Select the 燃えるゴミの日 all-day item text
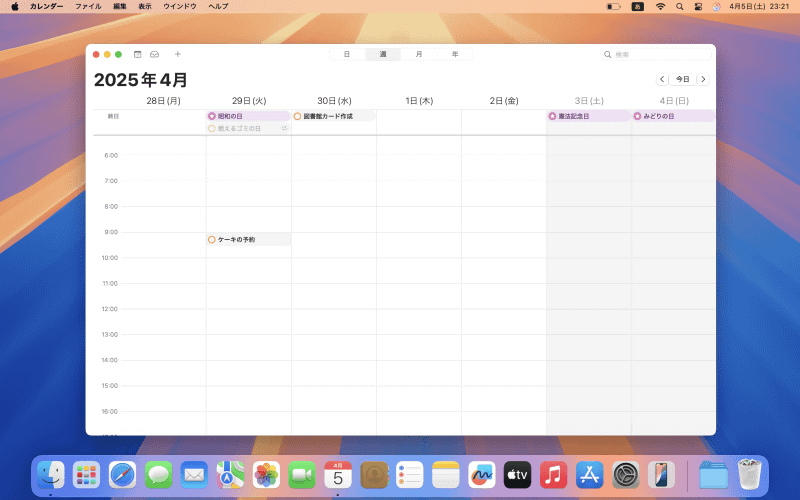Image resolution: width=800 pixels, height=500 pixels. point(239,129)
